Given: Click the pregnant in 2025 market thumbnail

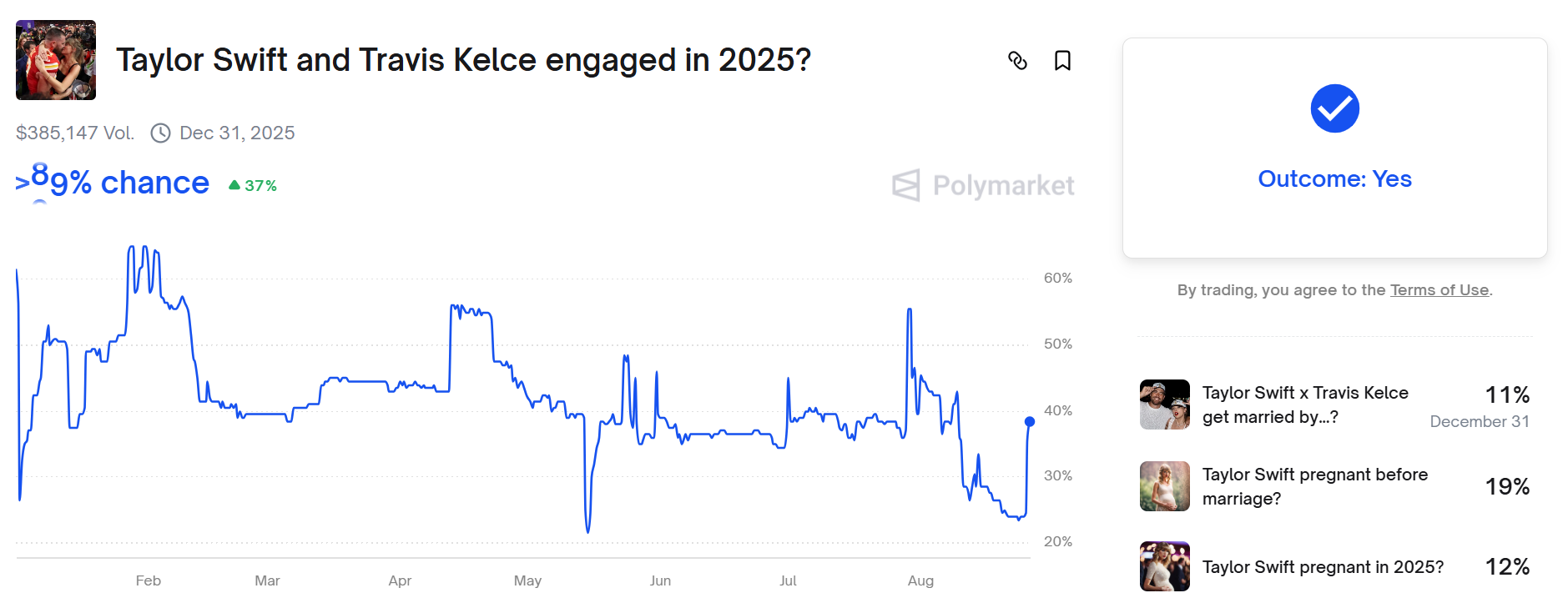Looking at the screenshot, I should 1164,566.
